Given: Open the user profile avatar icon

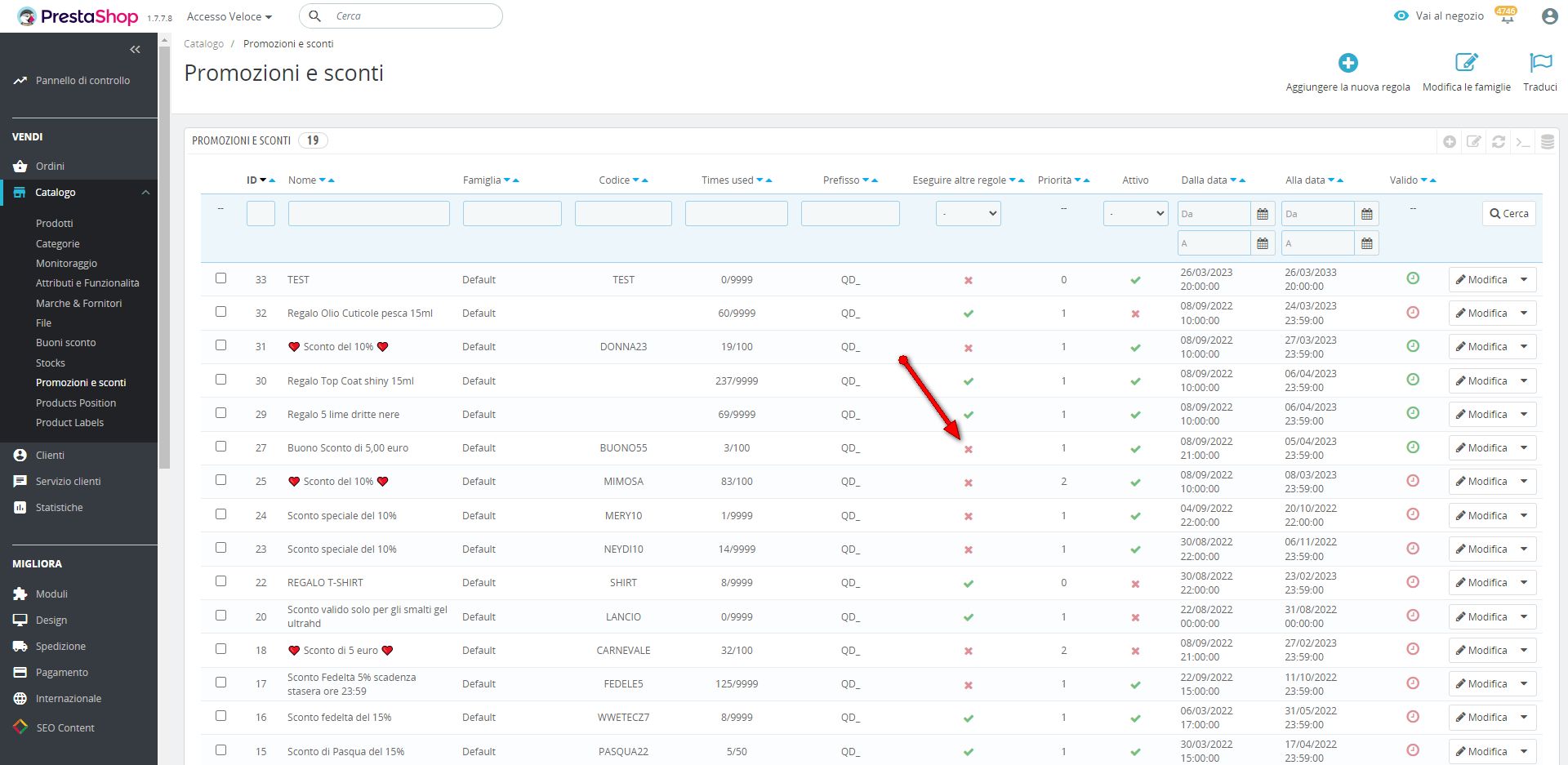Looking at the screenshot, I should pos(1549,16).
